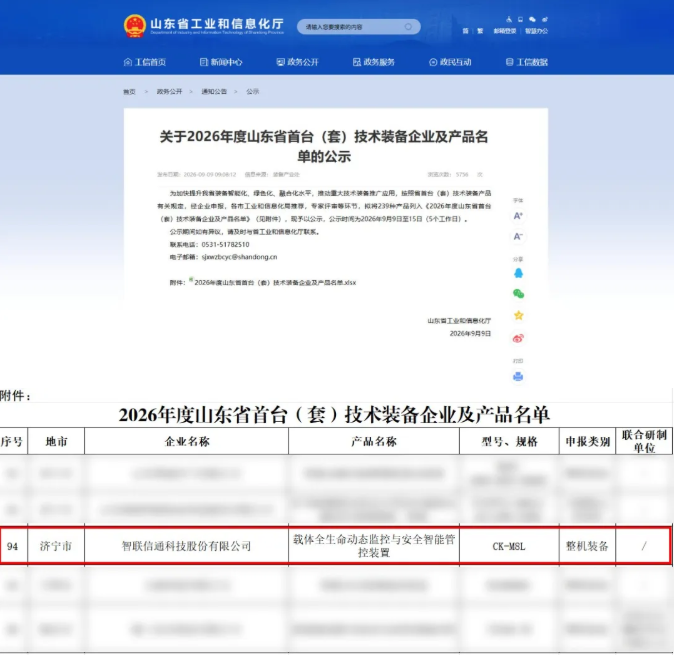The image size is (676, 657).
Task: Click the 企业名称 column header
Action: tap(187, 441)
